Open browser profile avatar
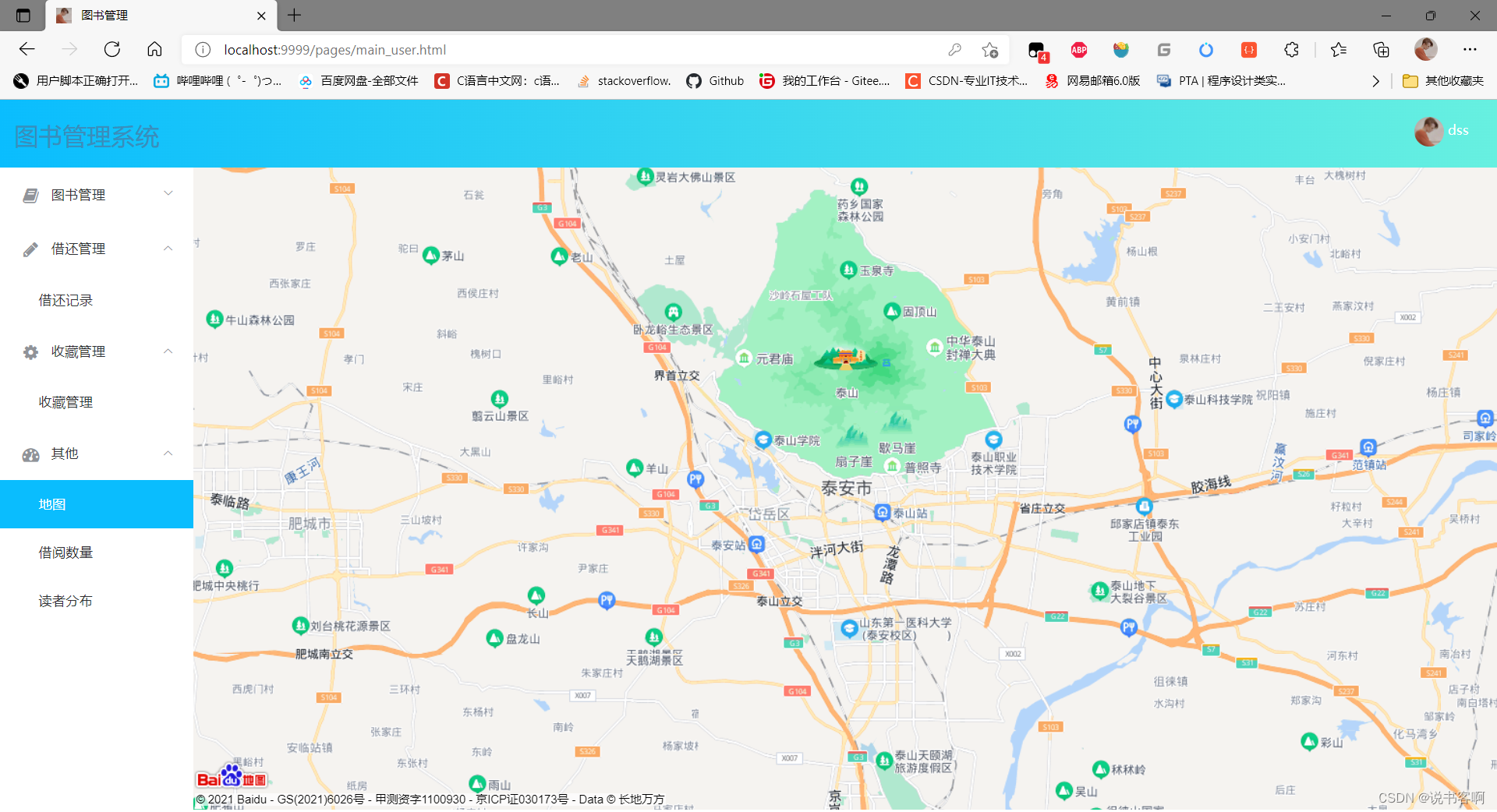The image size is (1497, 812). coord(1425,50)
